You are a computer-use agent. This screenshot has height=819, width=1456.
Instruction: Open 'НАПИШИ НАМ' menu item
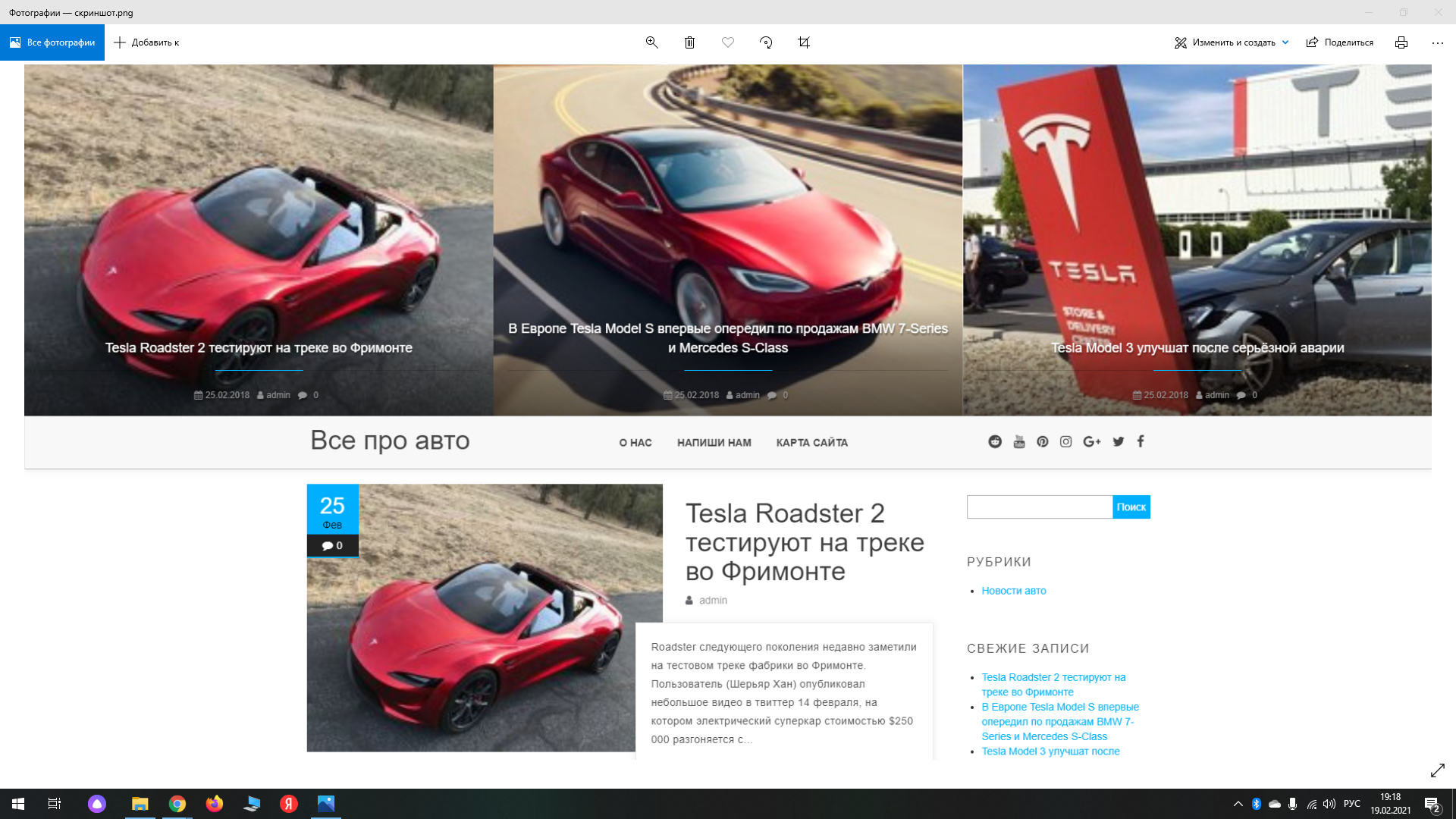[714, 443]
